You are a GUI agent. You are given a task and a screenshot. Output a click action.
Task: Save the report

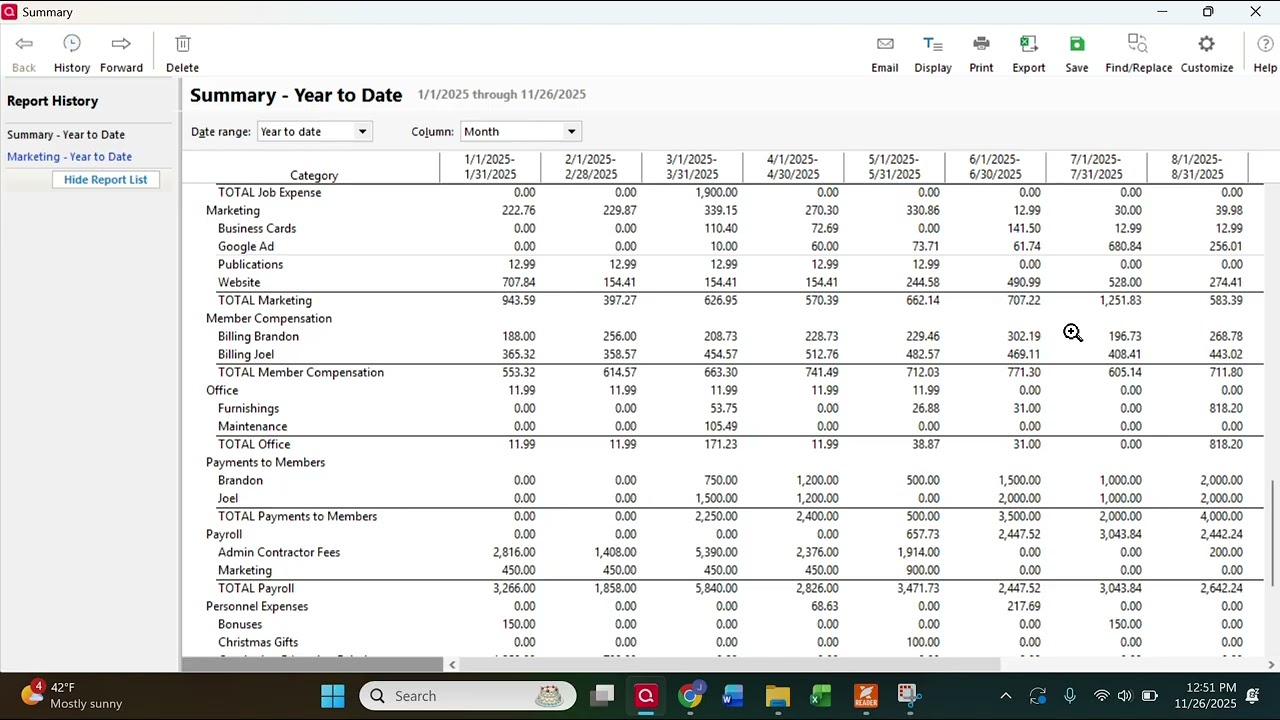click(1077, 53)
